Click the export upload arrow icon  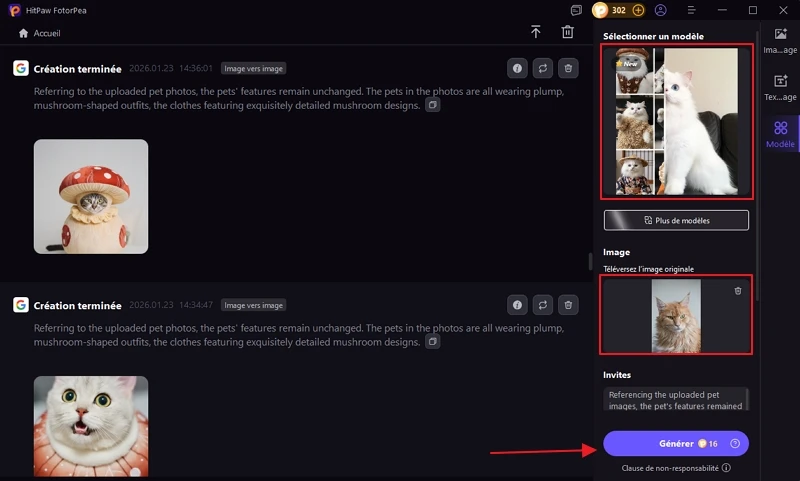(x=537, y=32)
